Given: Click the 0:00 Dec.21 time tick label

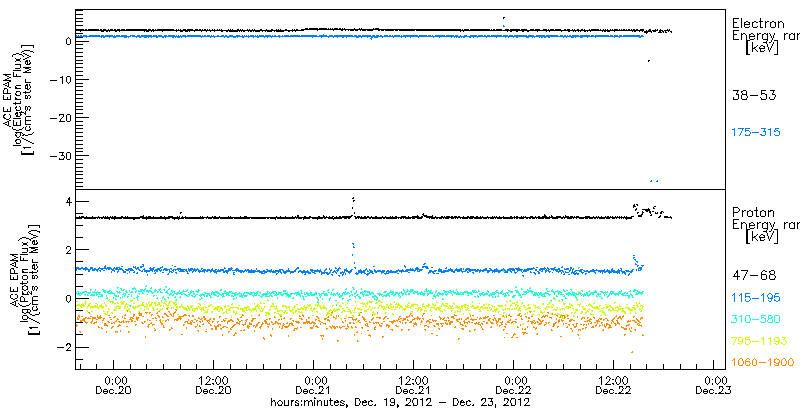Looking at the screenshot, I should [314, 386].
